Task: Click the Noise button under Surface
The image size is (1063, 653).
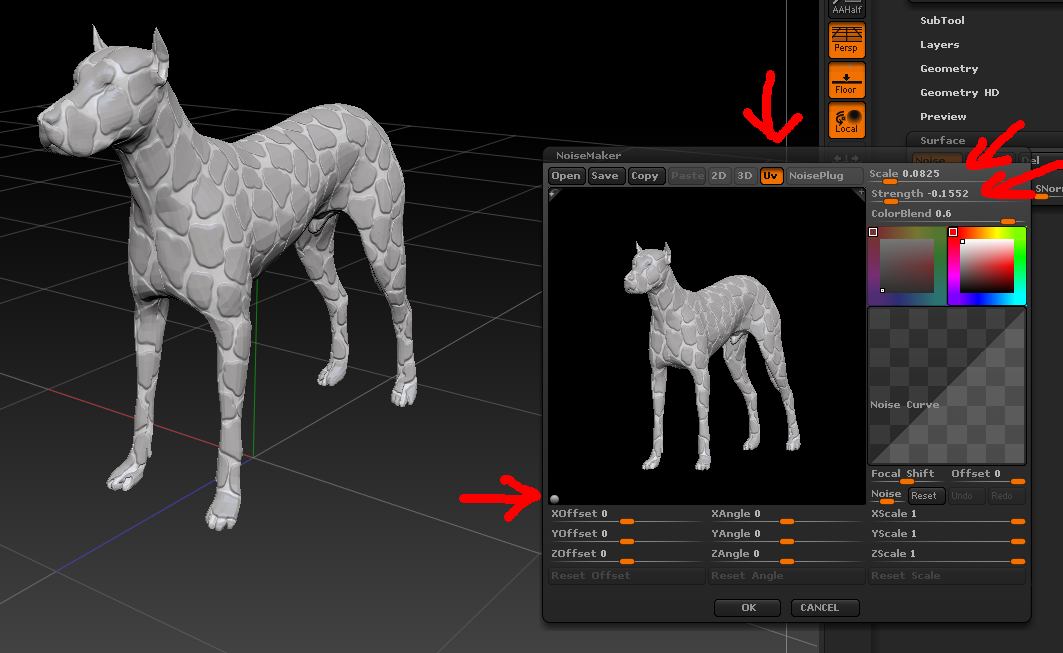Action: pos(936,160)
